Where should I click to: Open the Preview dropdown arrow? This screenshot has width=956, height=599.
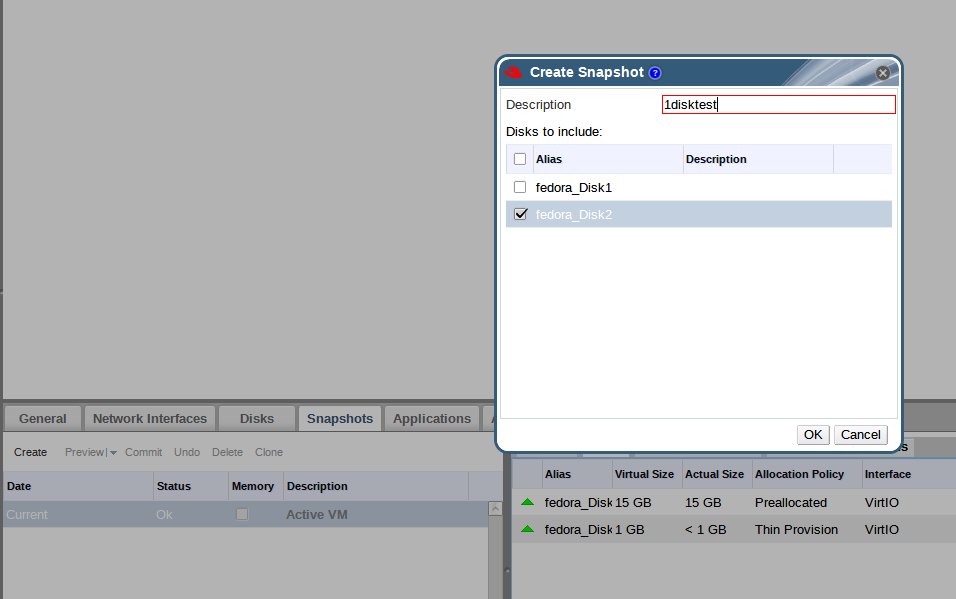(x=114, y=453)
